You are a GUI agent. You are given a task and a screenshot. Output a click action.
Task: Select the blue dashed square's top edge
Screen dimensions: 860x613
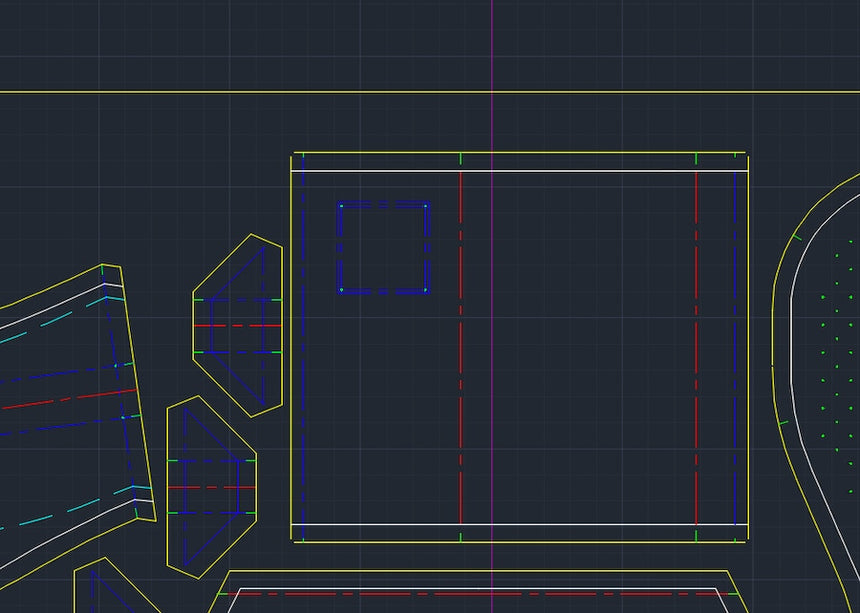(x=384, y=205)
